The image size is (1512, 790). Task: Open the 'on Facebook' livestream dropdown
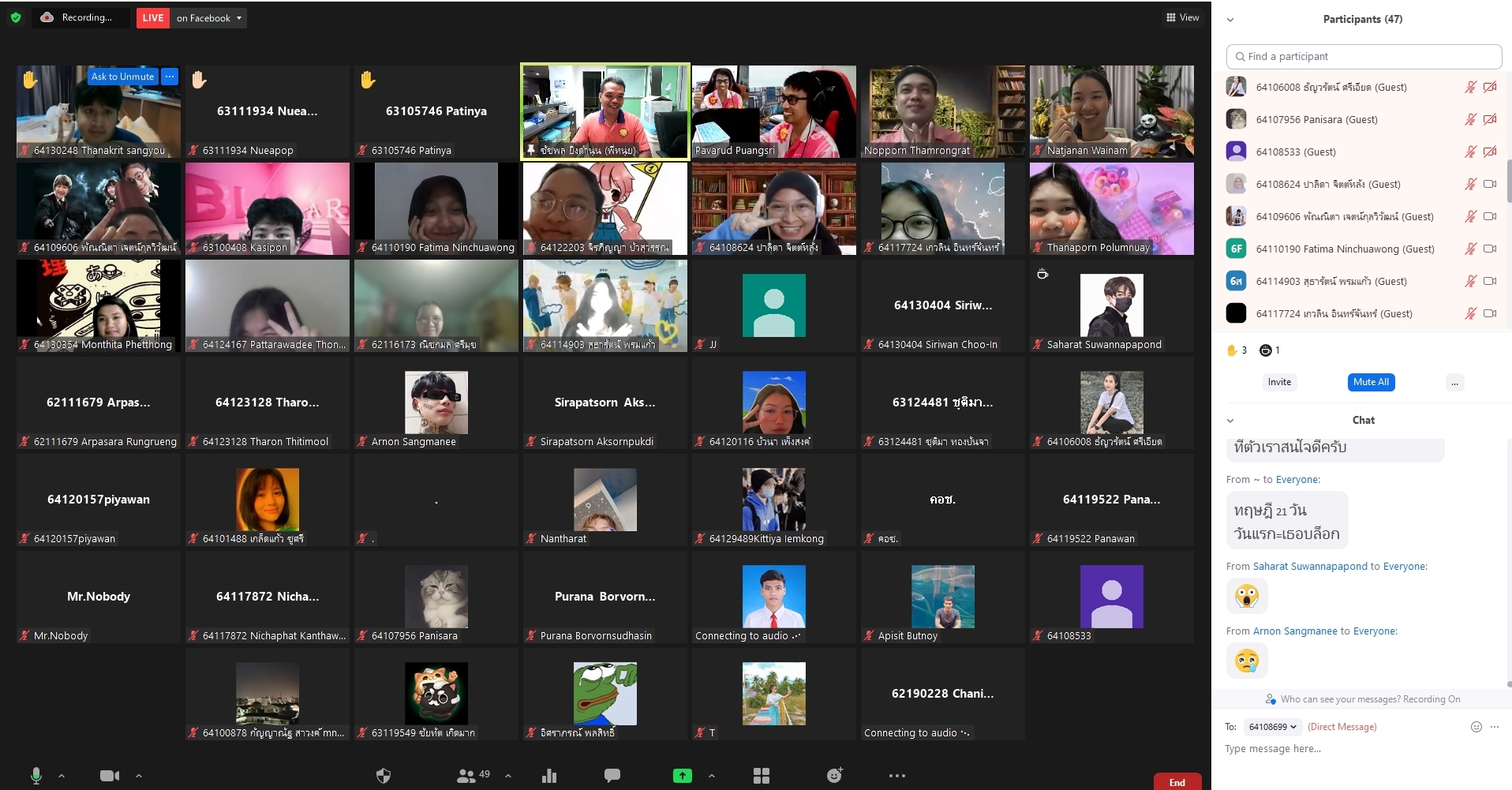208,17
